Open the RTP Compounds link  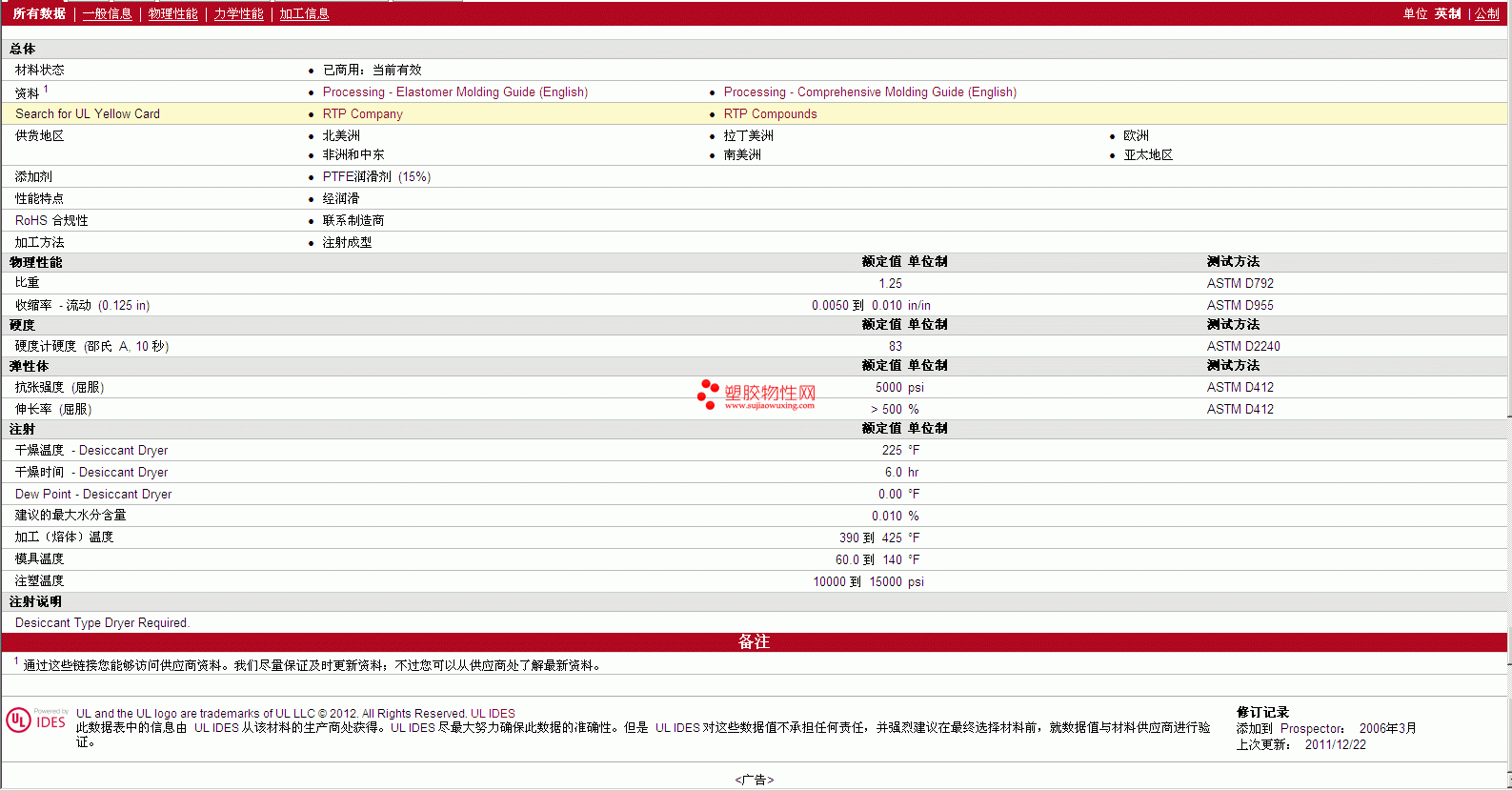click(771, 113)
